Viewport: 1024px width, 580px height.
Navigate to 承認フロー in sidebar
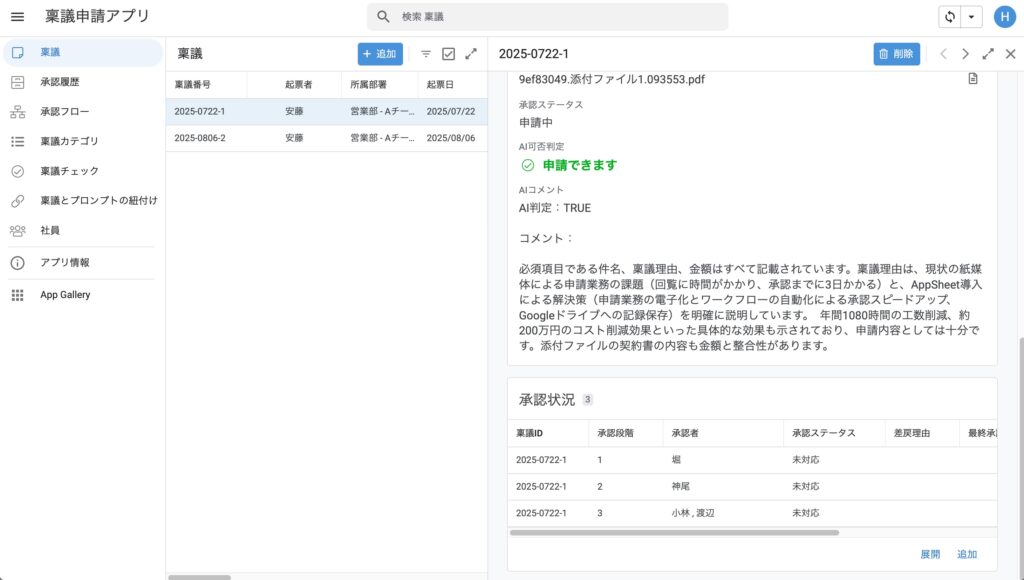click(x=64, y=112)
